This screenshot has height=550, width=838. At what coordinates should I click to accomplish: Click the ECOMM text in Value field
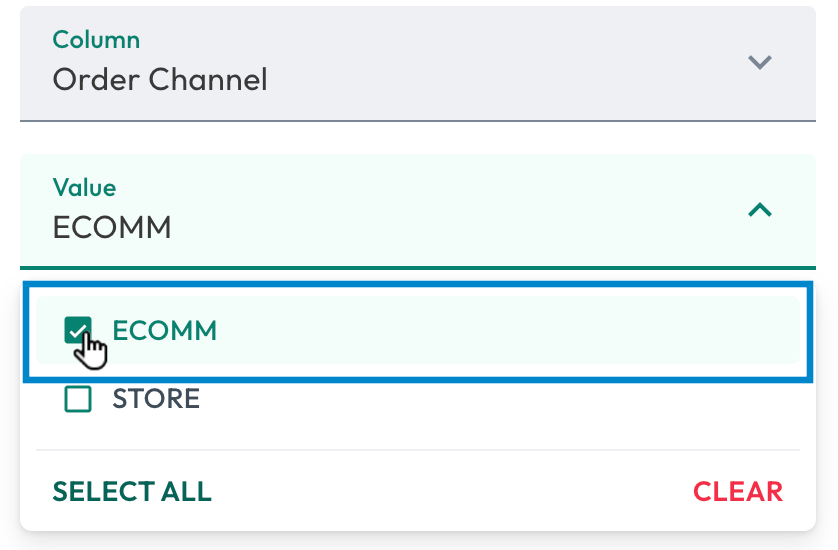tap(112, 228)
